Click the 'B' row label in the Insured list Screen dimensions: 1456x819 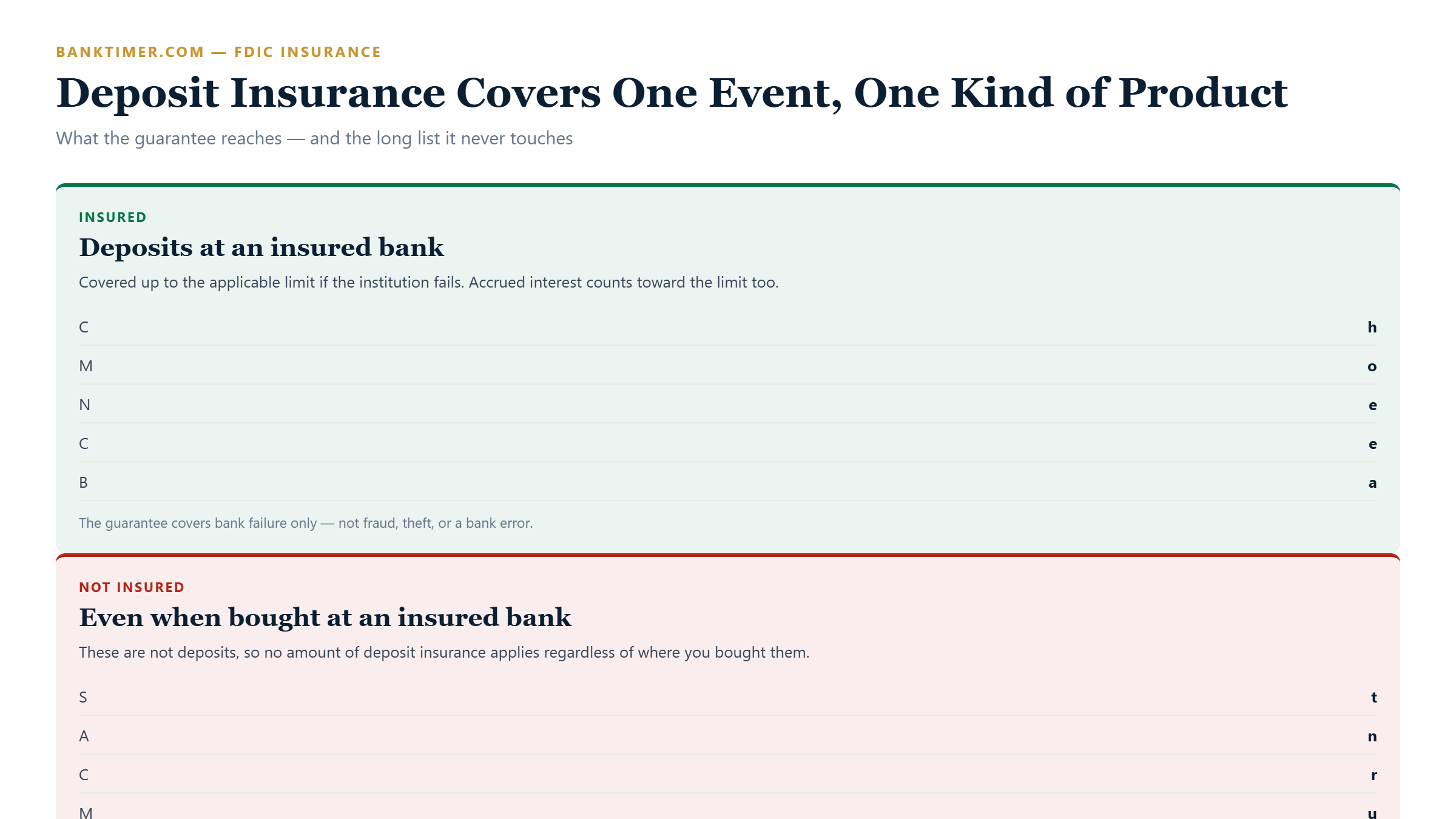tap(84, 482)
